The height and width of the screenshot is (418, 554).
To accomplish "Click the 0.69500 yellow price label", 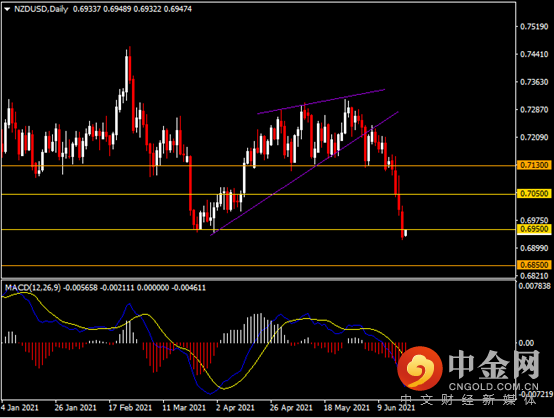I will [x=534, y=229].
